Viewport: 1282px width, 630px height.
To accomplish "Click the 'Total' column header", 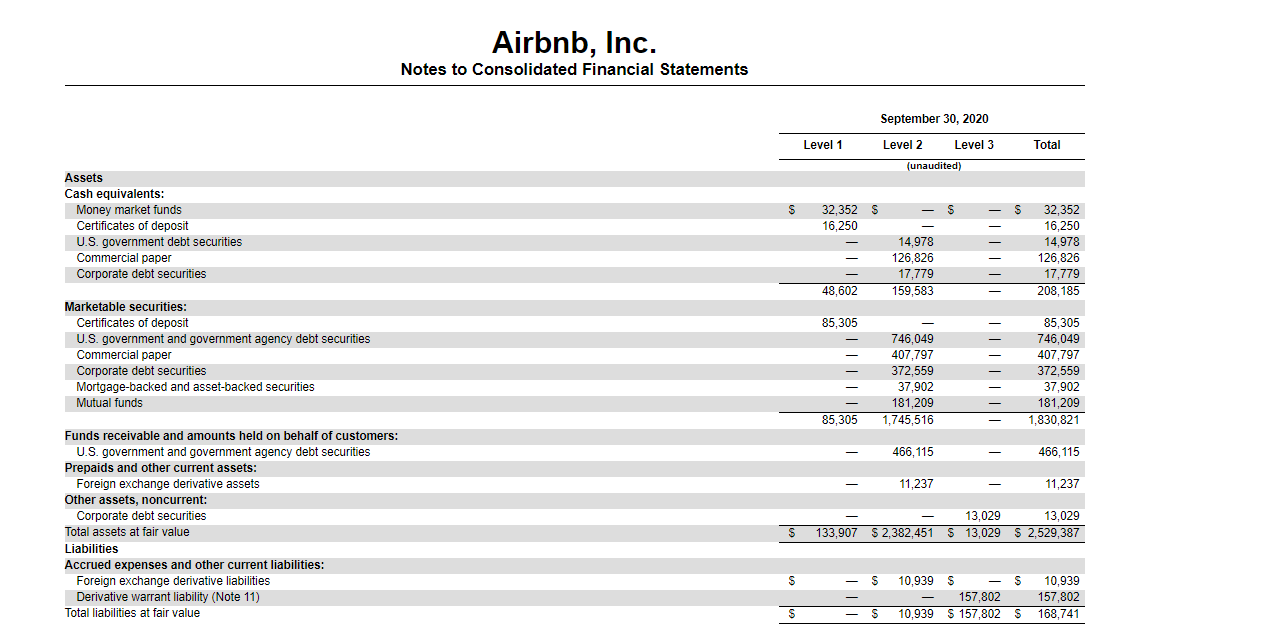I will click(1047, 145).
